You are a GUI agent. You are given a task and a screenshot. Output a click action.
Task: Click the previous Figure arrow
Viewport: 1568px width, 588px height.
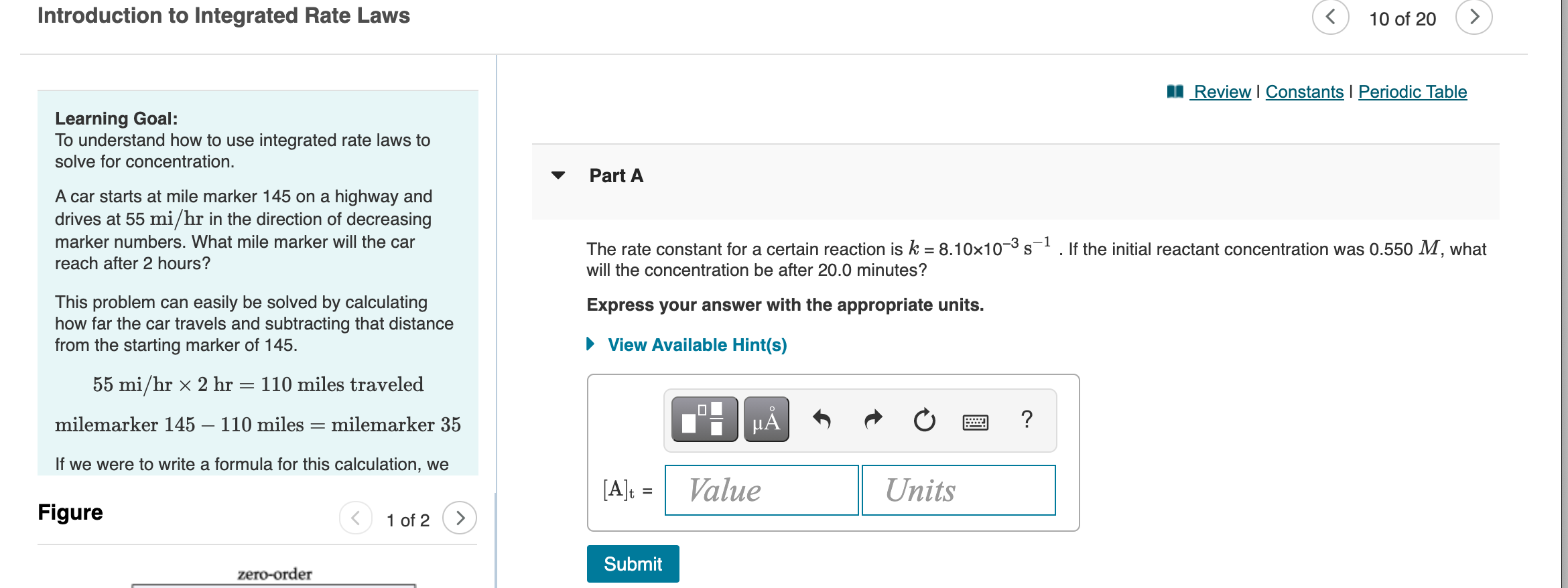pos(356,517)
